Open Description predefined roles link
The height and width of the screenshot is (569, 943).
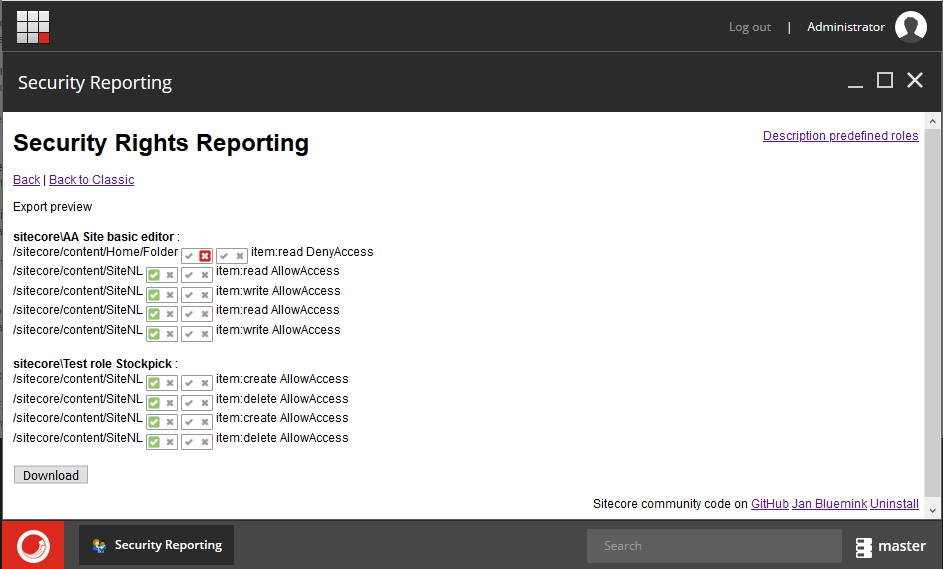pyautogui.click(x=840, y=136)
